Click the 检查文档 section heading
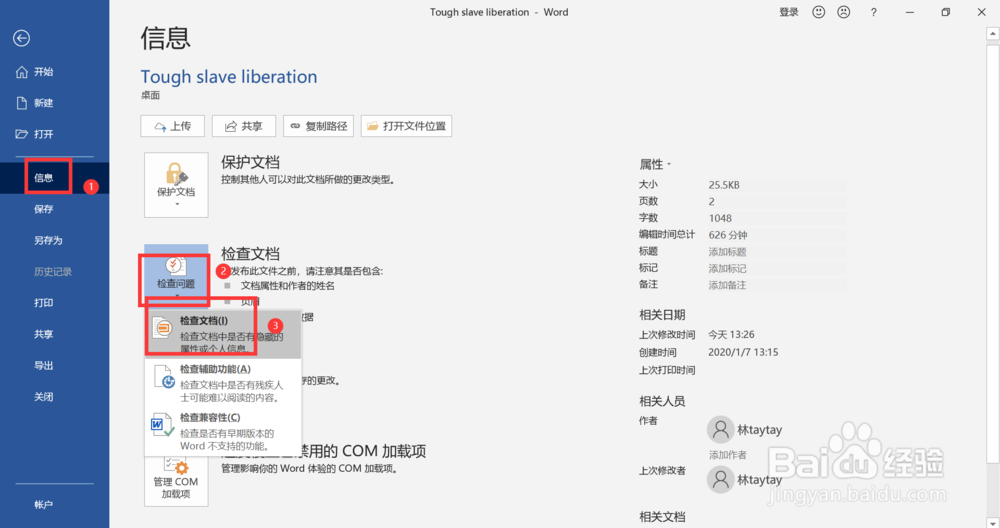The width and height of the screenshot is (1000, 528). (x=250, y=254)
